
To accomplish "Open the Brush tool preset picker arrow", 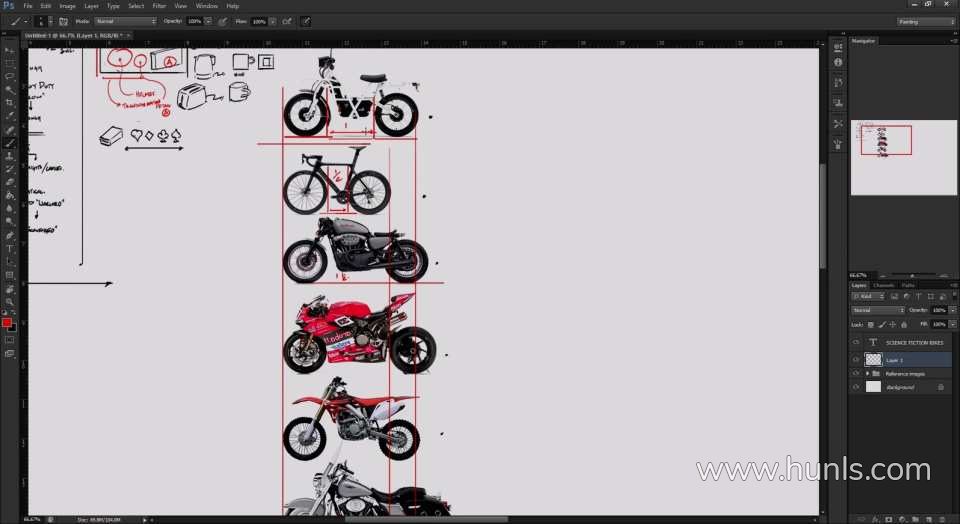I will [25, 21].
